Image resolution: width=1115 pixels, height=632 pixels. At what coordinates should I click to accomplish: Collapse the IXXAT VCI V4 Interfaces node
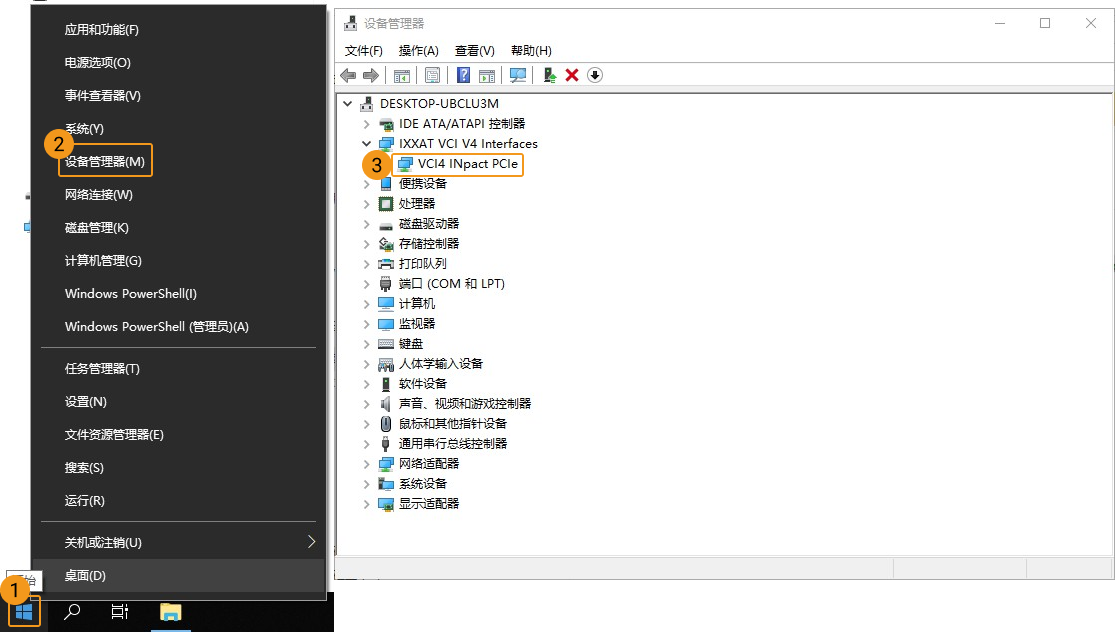point(366,143)
